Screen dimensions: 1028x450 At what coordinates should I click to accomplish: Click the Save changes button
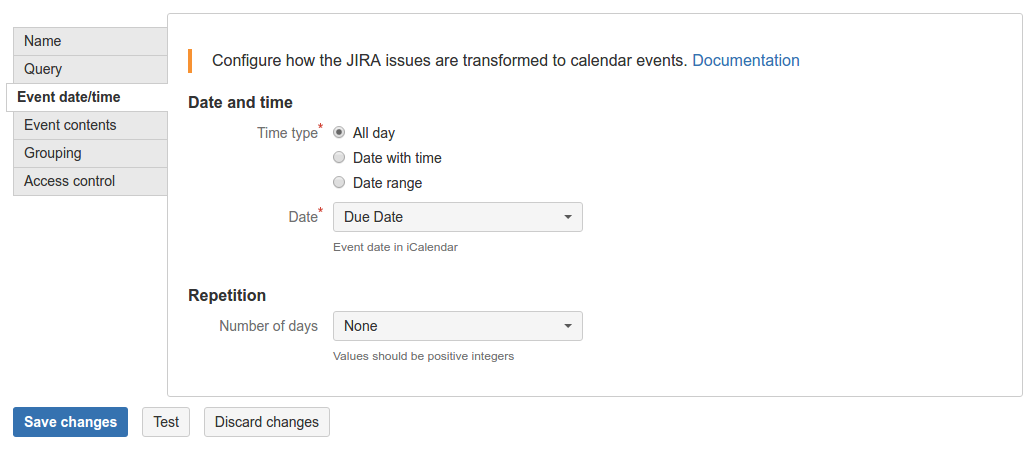(x=71, y=422)
